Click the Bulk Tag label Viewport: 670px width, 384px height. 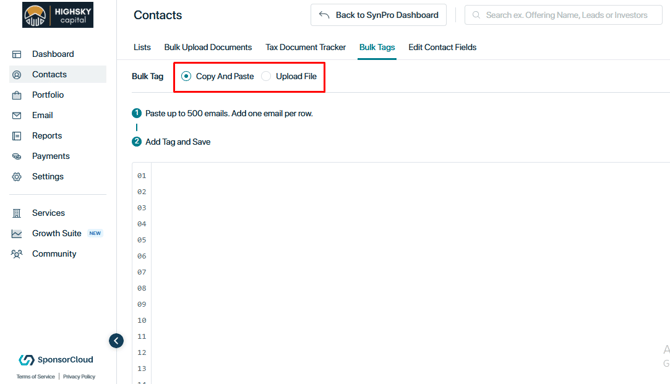(x=147, y=76)
